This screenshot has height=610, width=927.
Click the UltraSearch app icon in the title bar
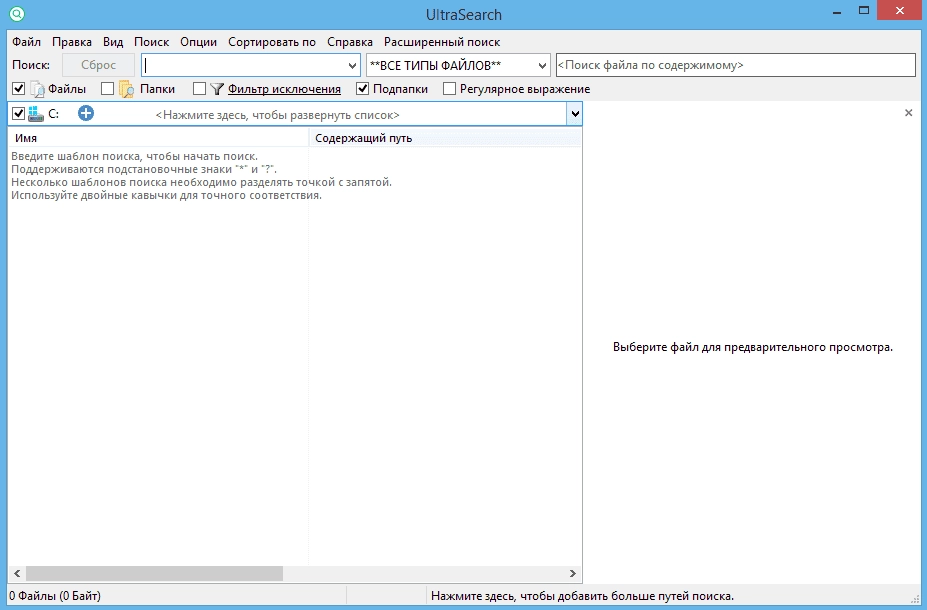click(x=17, y=13)
